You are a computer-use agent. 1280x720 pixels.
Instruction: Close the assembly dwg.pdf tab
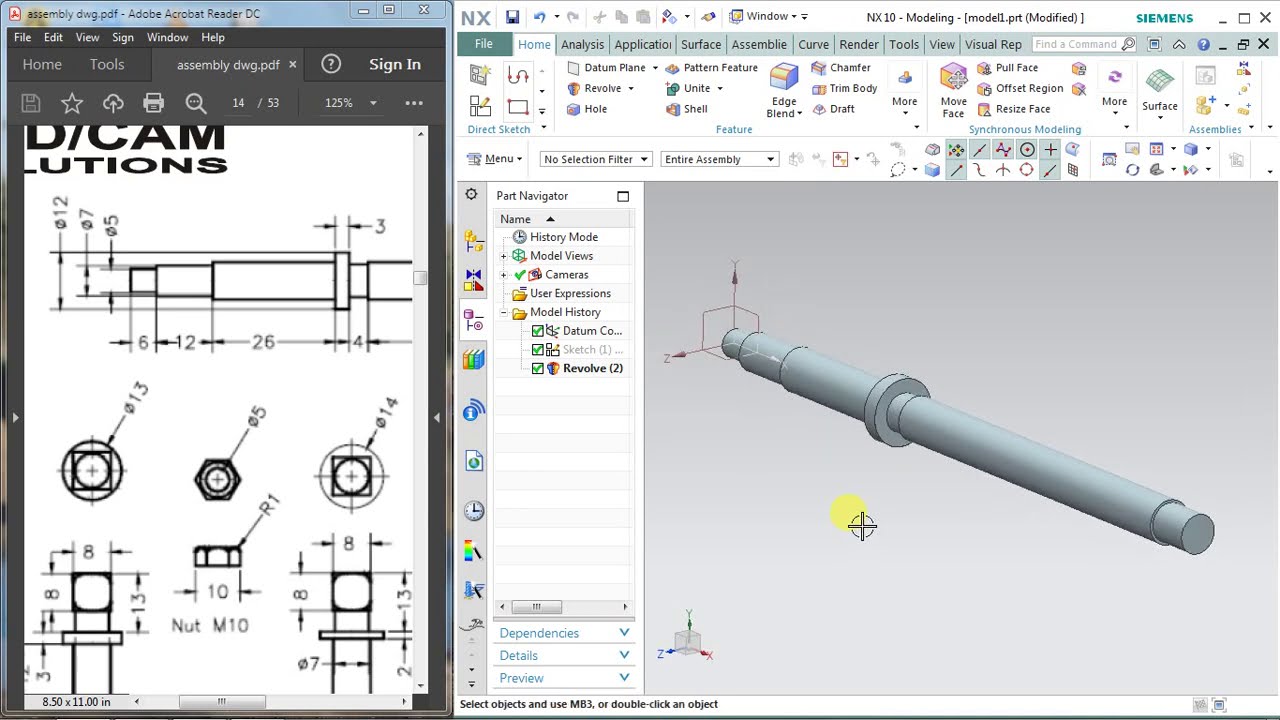(x=292, y=64)
